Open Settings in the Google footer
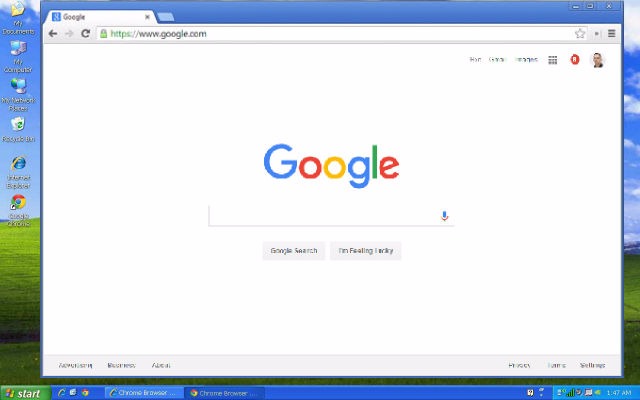 (592, 365)
